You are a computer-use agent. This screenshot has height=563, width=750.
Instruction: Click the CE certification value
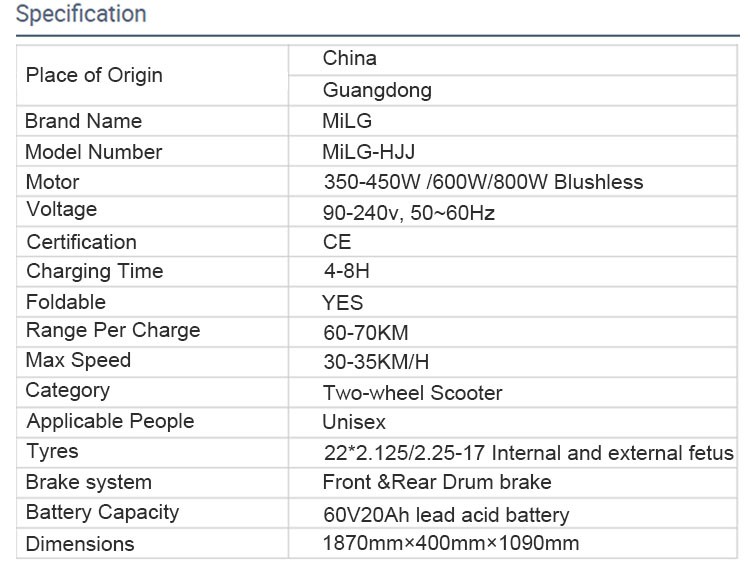tap(337, 242)
